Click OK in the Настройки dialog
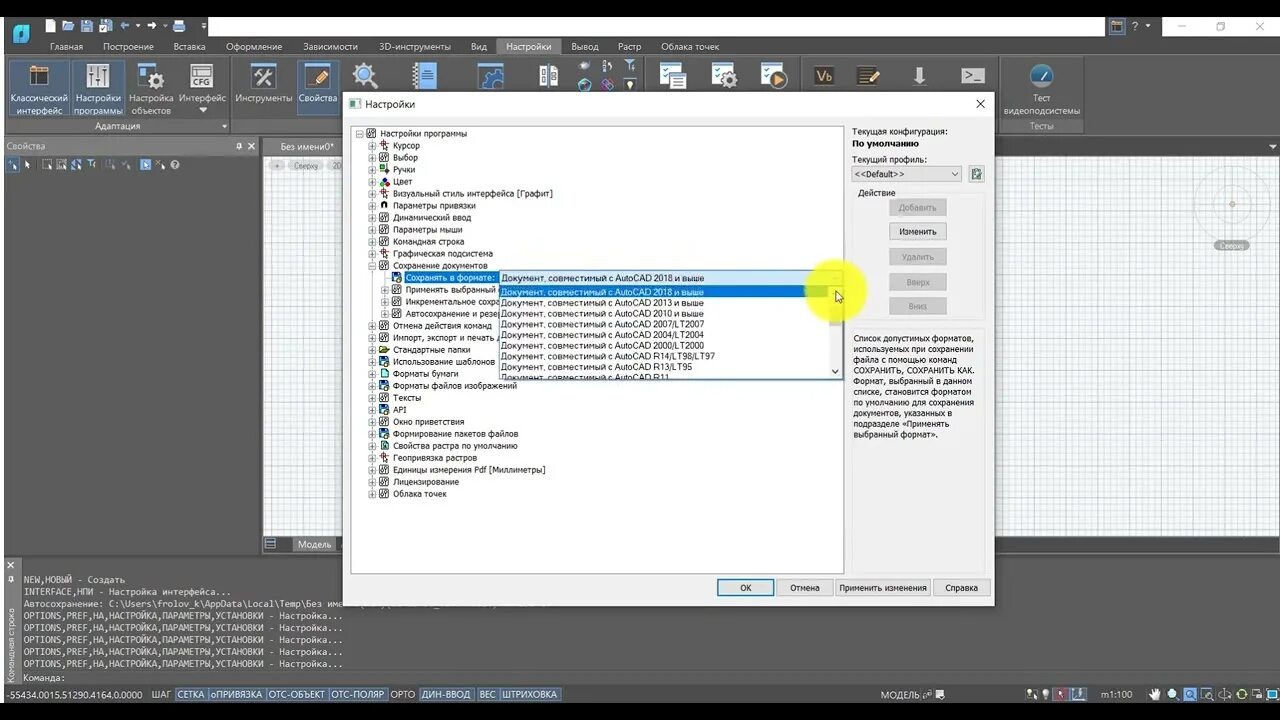1280x720 pixels. pyautogui.click(x=745, y=588)
